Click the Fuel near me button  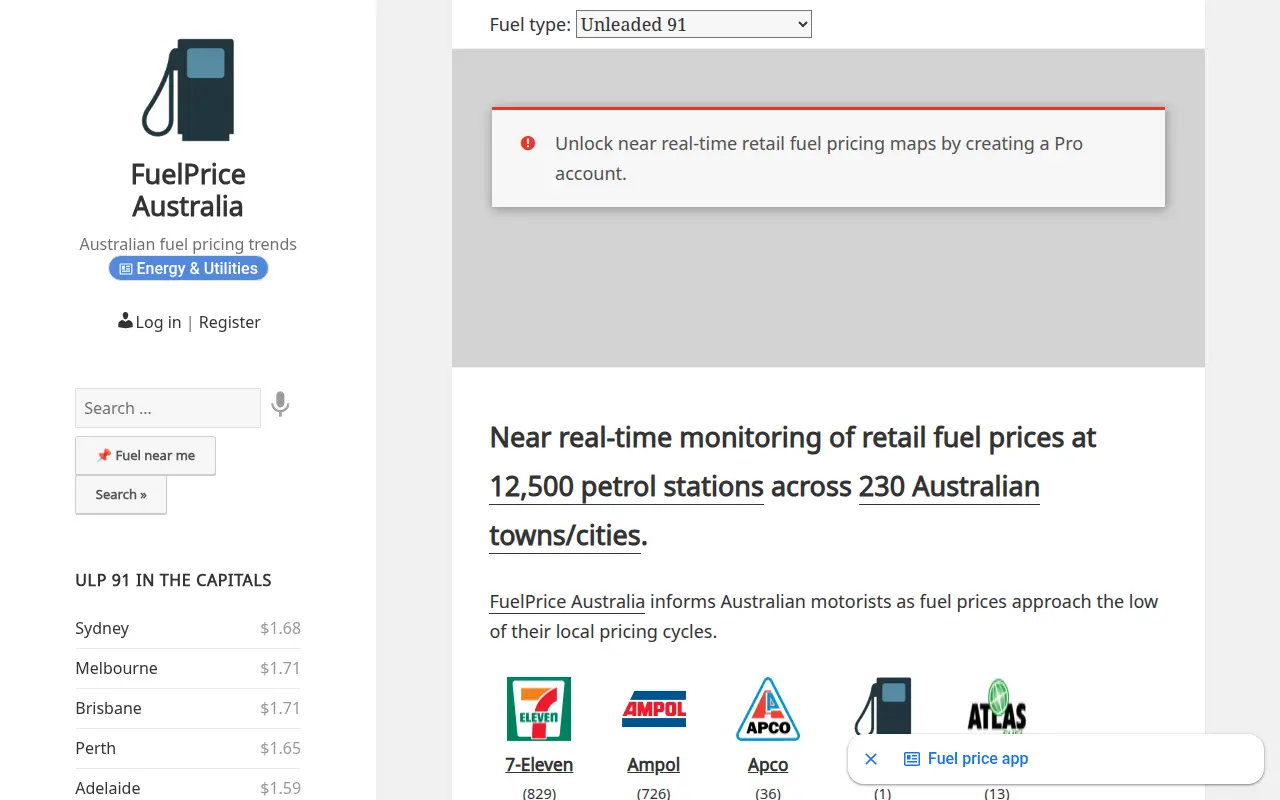tap(145, 455)
